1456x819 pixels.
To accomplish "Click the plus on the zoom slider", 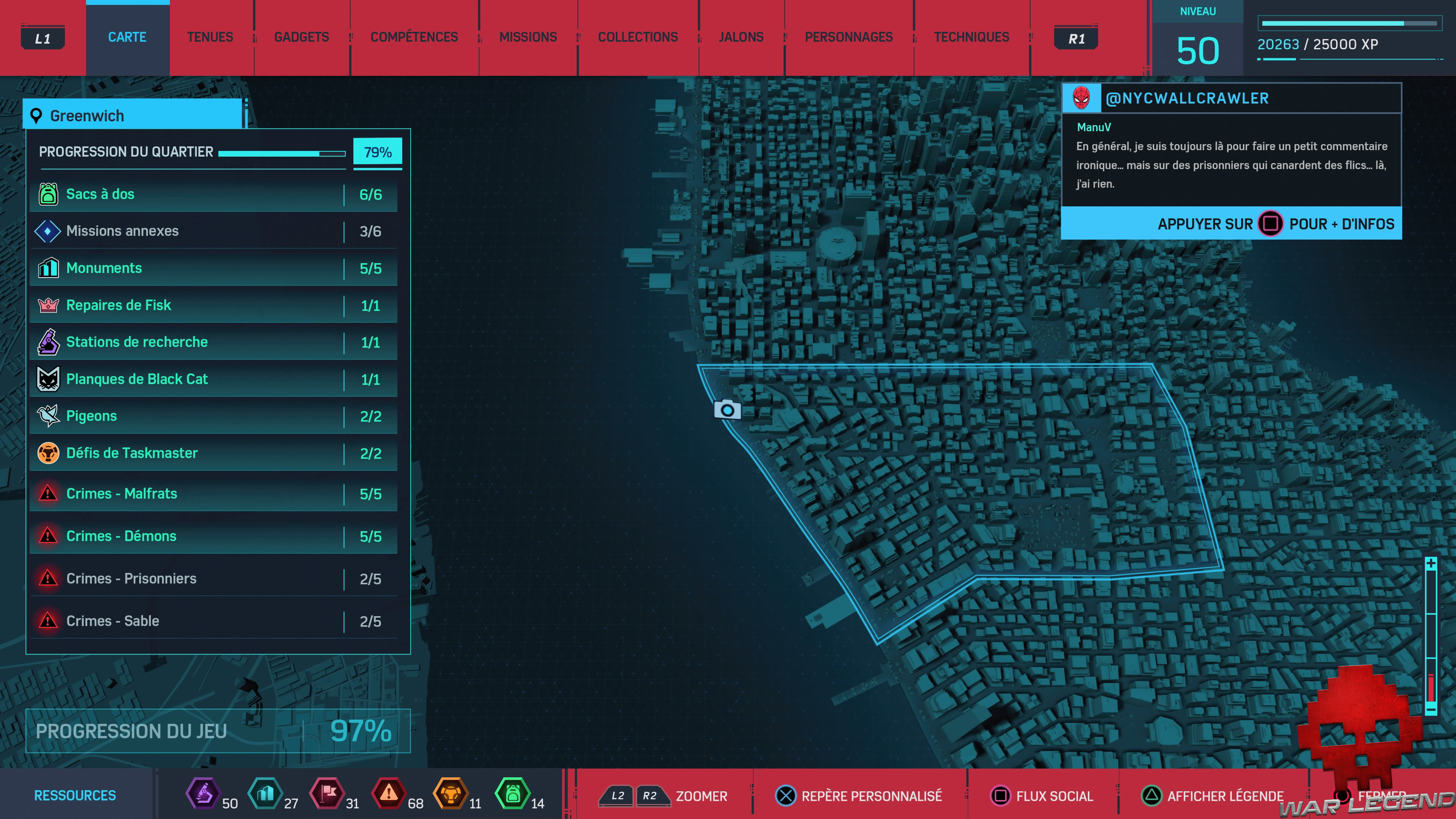I will [x=1431, y=563].
